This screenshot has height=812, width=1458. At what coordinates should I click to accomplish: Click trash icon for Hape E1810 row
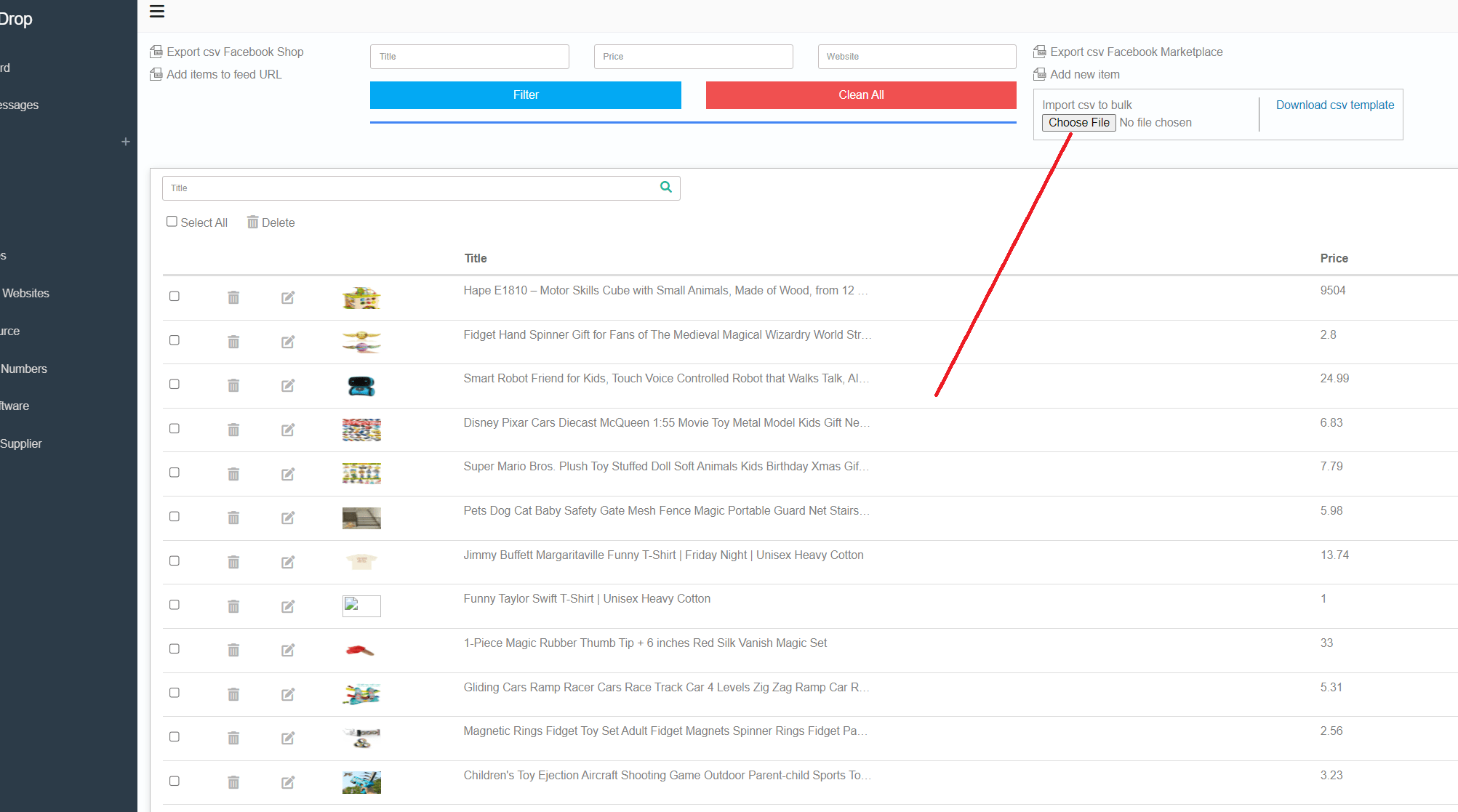pyautogui.click(x=233, y=297)
